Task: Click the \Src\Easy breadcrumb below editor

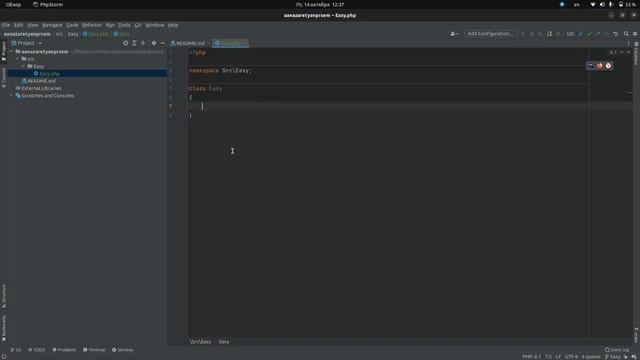Action: (200, 342)
